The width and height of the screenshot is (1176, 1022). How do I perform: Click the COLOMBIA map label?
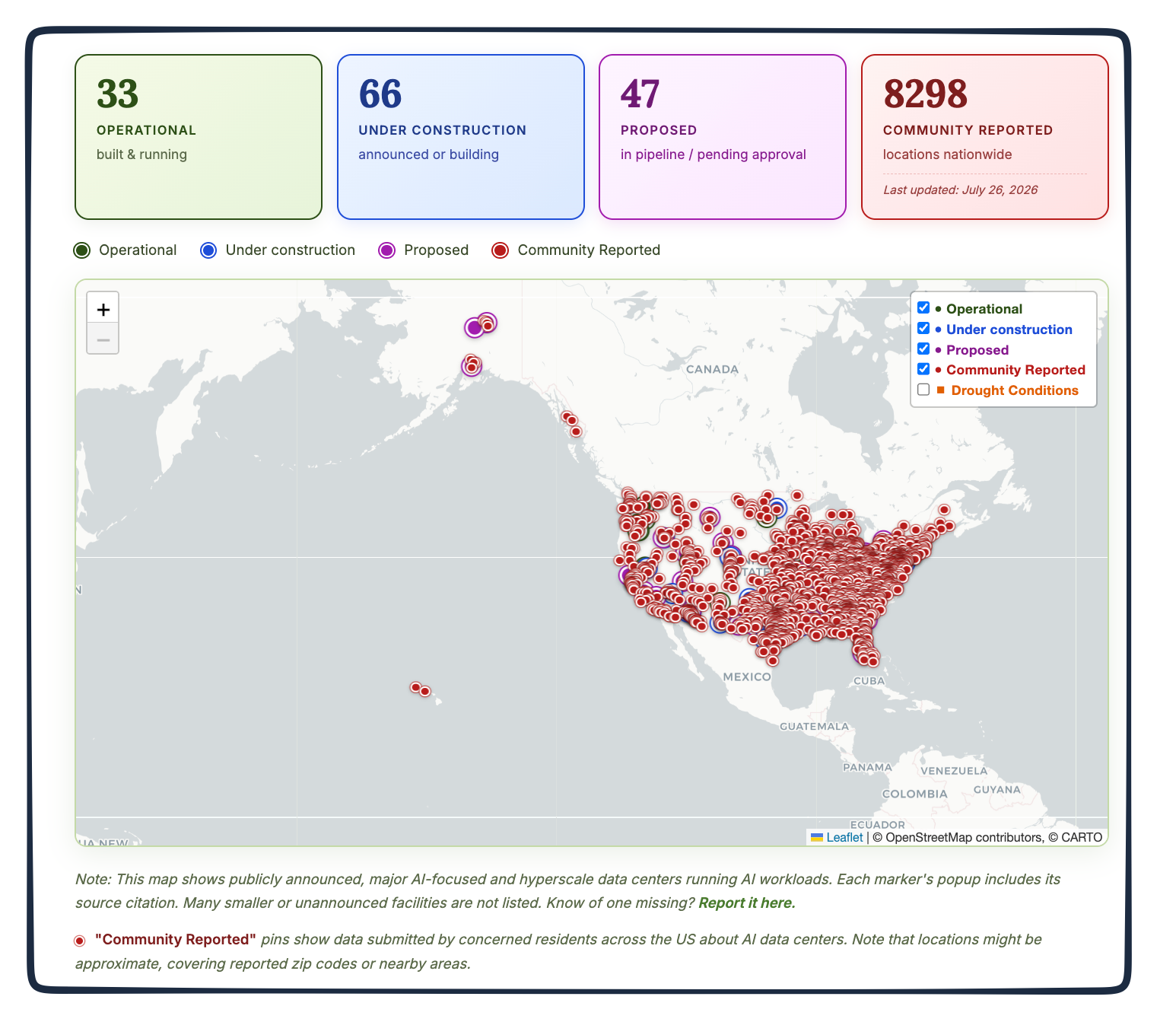(x=915, y=794)
